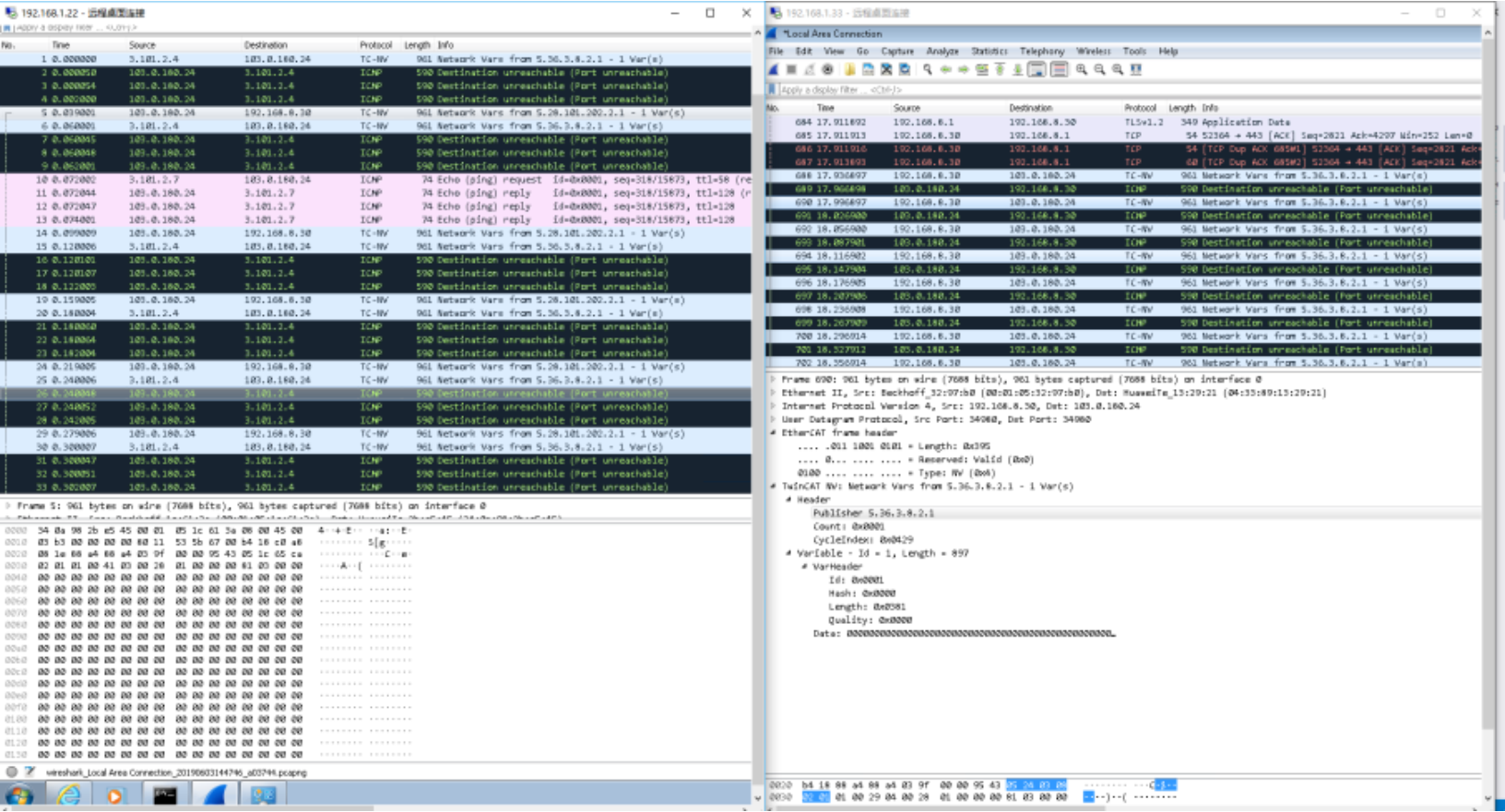The image size is (1505, 812).
Task: Toggle auto scroll during live capture
Action: tap(1037, 70)
